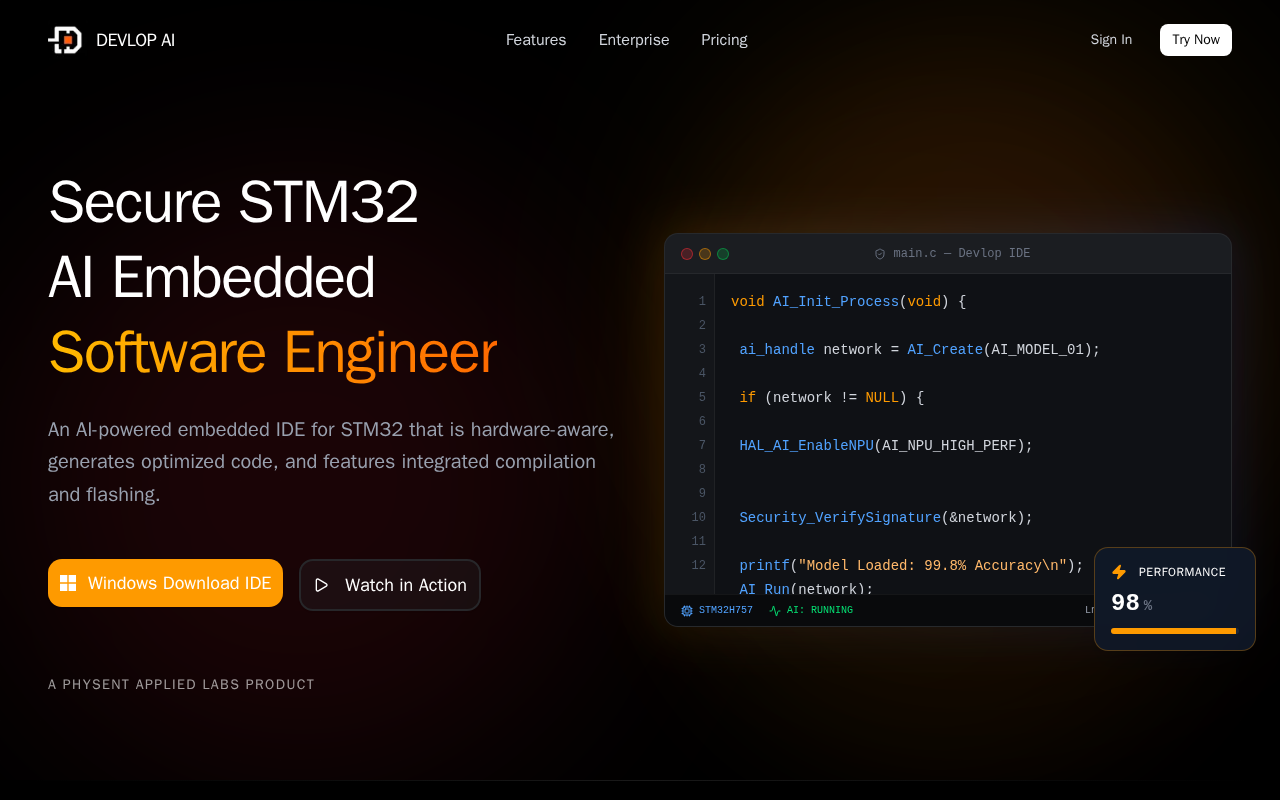The width and height of the screenshot is (1280, 800).
Task: Click line number 1 in the gutter
Action: [702, 302]
